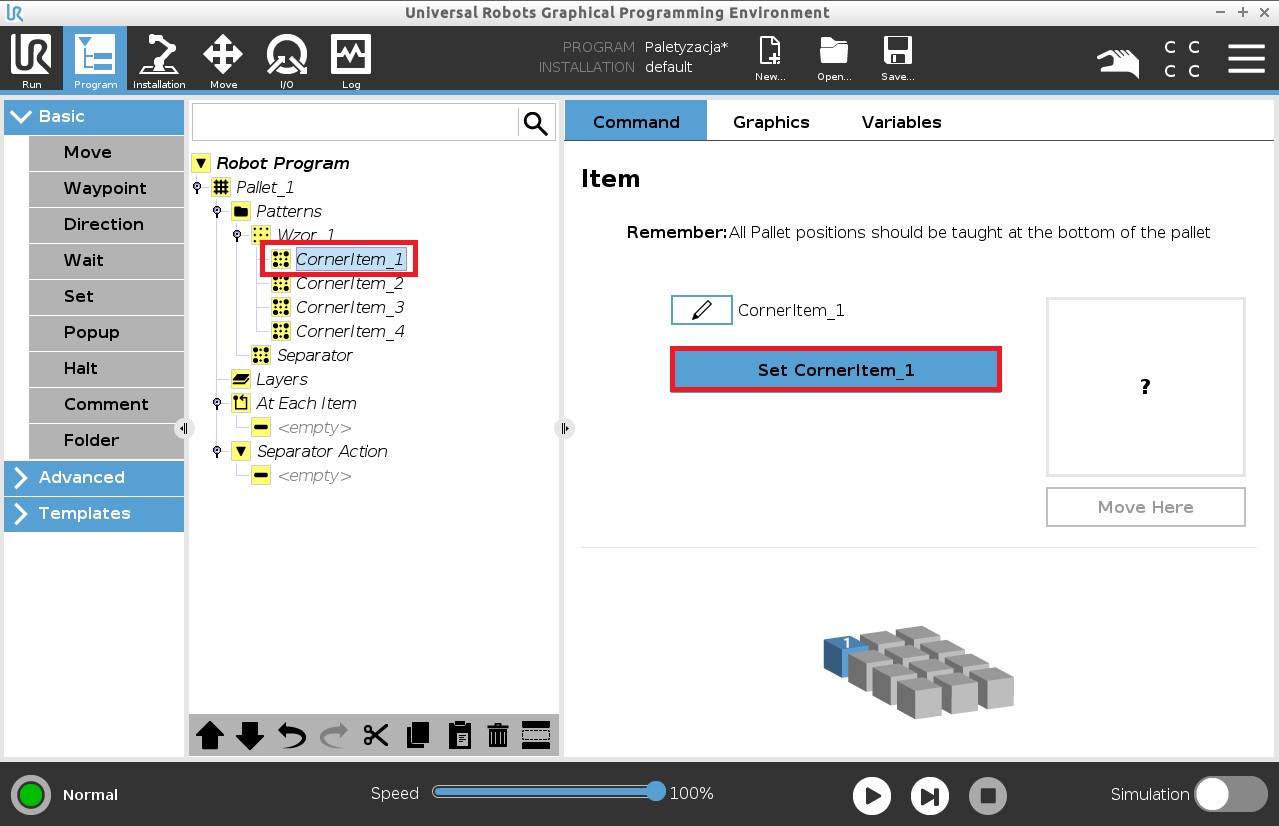
Task: Delete the selected node with trash icon
Action: (498, 736)
